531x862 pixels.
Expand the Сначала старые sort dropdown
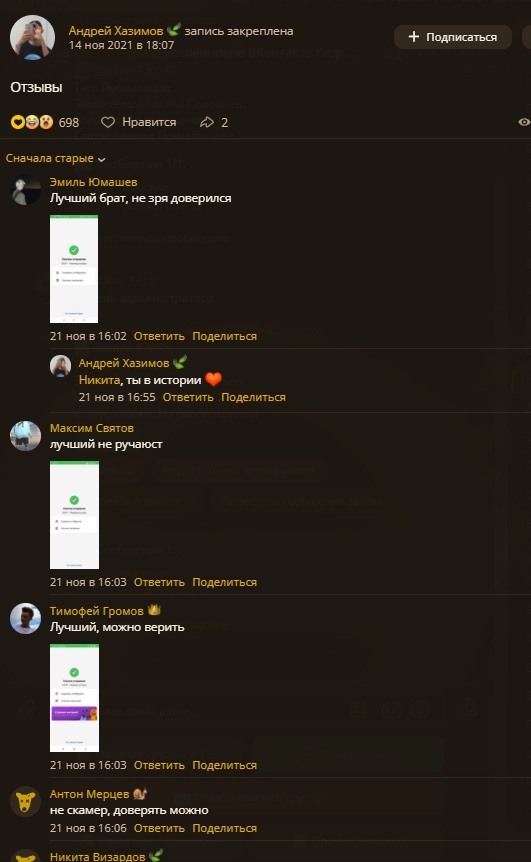[56, 158]
